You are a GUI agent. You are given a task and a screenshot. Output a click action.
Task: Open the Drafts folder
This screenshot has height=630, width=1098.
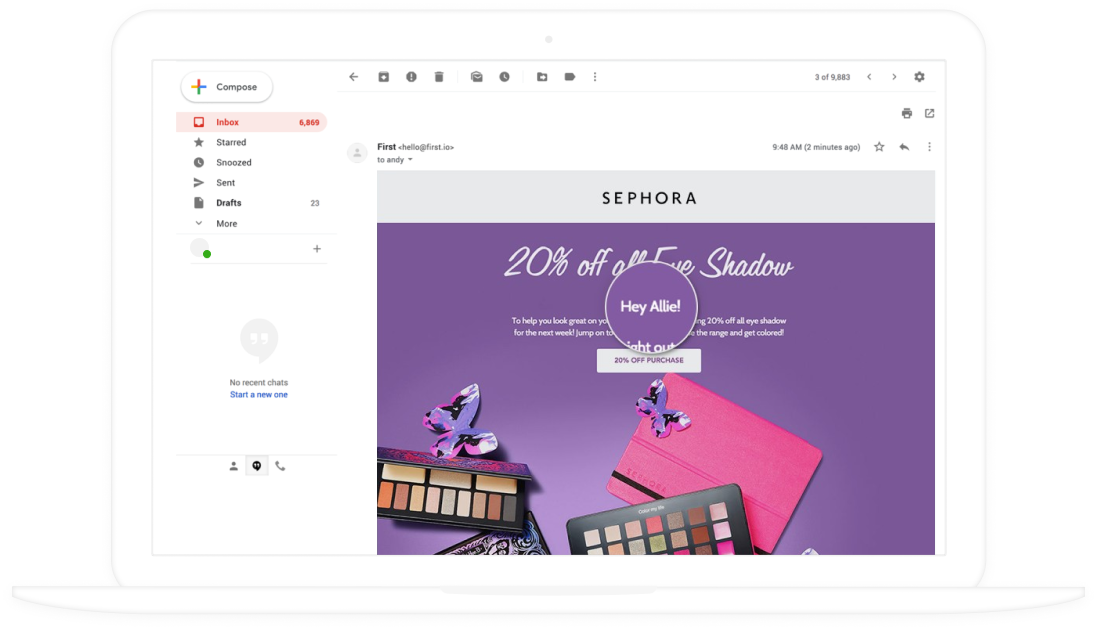(229, 203)
